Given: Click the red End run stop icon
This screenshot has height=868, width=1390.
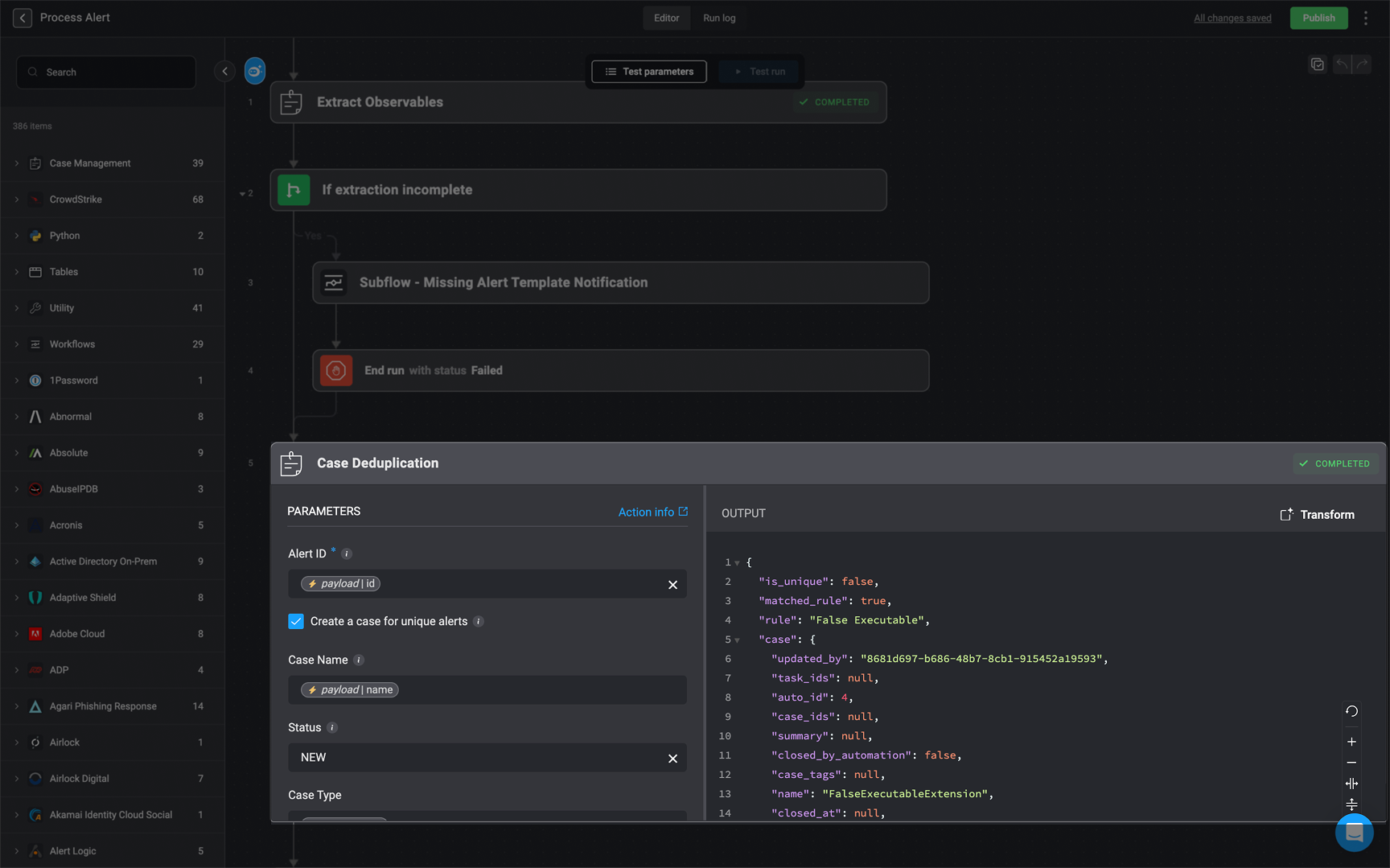Looking at the screenshot, I should pos(336,370).
